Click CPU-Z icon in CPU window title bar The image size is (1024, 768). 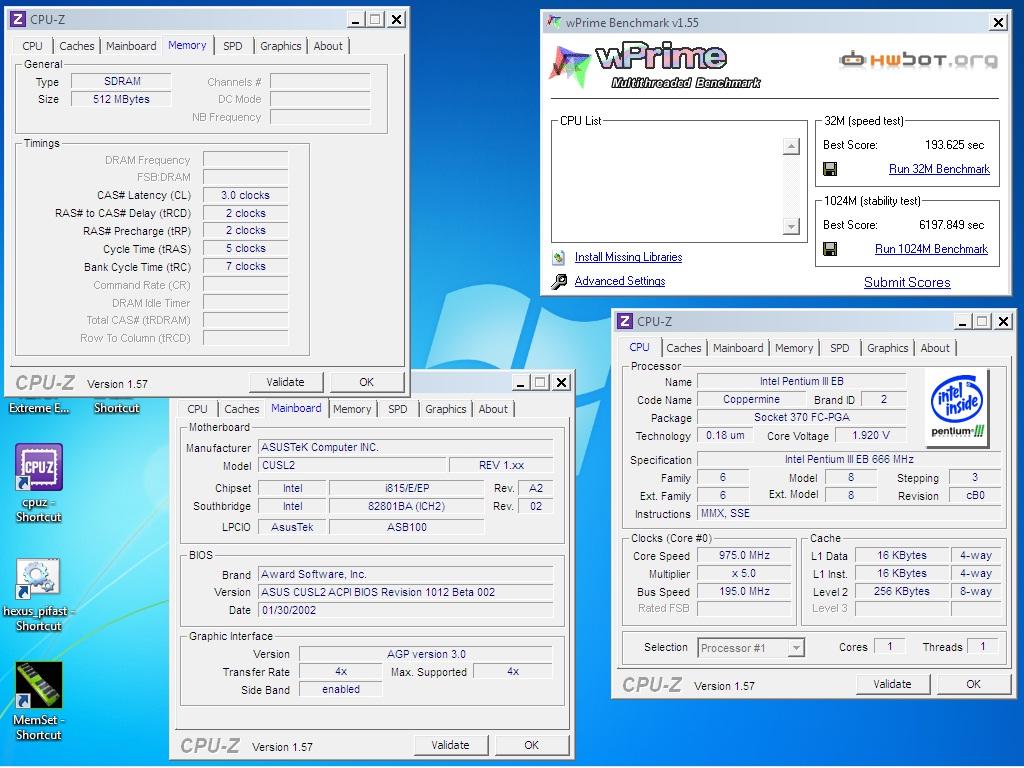(x=625, y=321)
